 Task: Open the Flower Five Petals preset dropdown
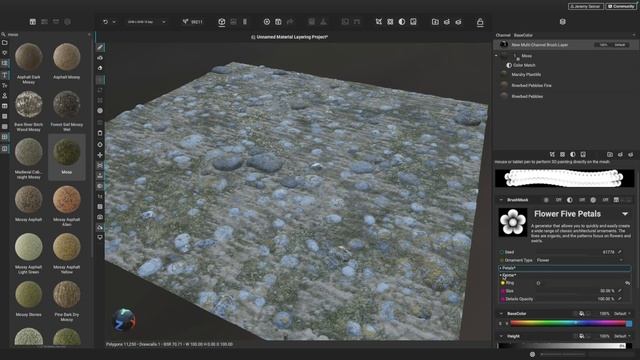pos(625,214)
